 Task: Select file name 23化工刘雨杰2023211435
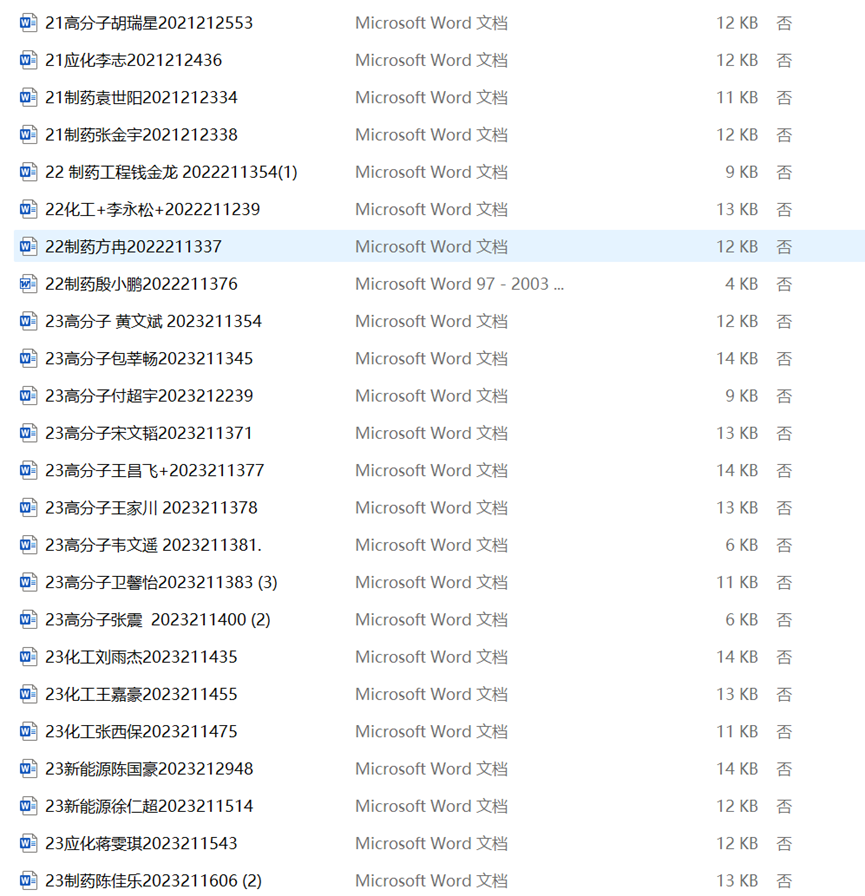coord(141,657)
